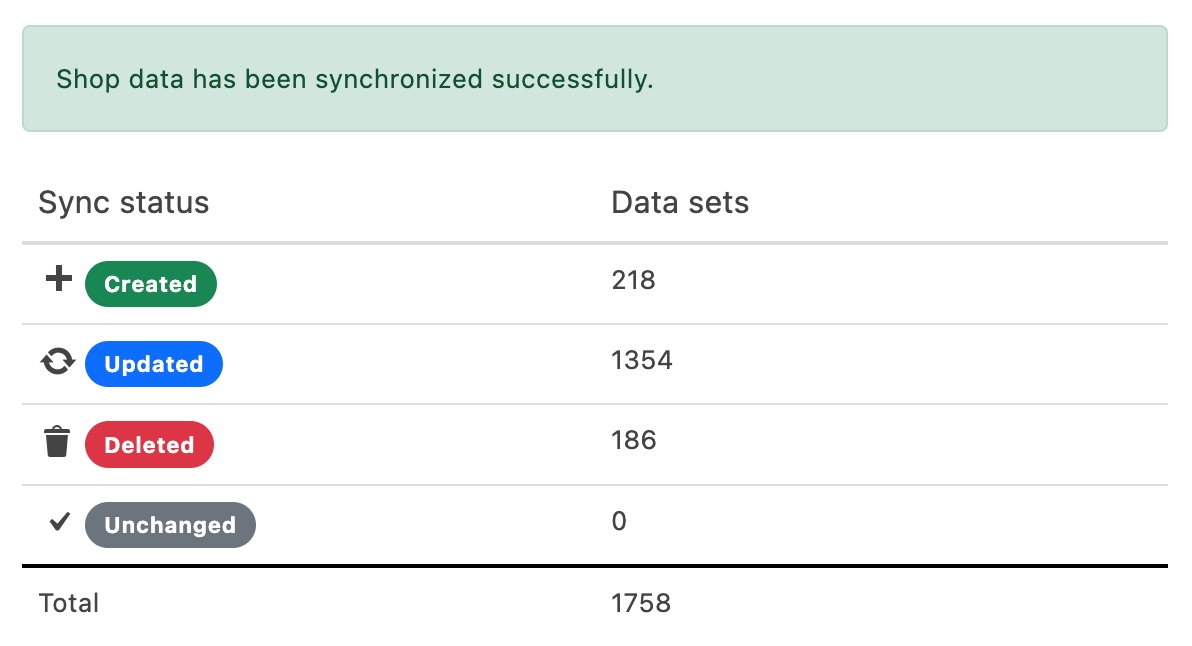Expand the Deleted status row

[400, 443]
